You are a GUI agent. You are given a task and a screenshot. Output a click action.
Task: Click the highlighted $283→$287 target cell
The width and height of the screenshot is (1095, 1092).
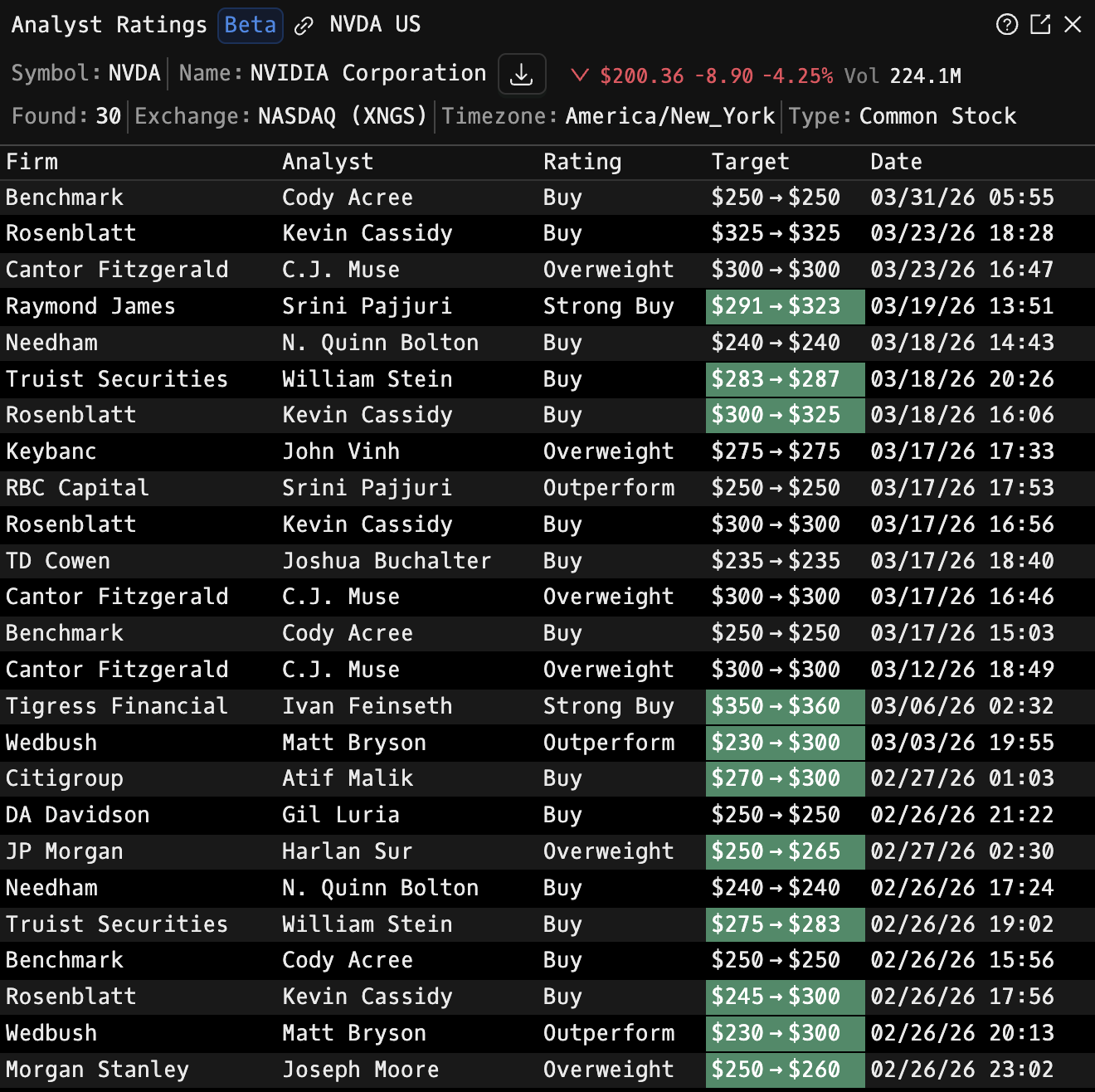(x=785, y=379)
